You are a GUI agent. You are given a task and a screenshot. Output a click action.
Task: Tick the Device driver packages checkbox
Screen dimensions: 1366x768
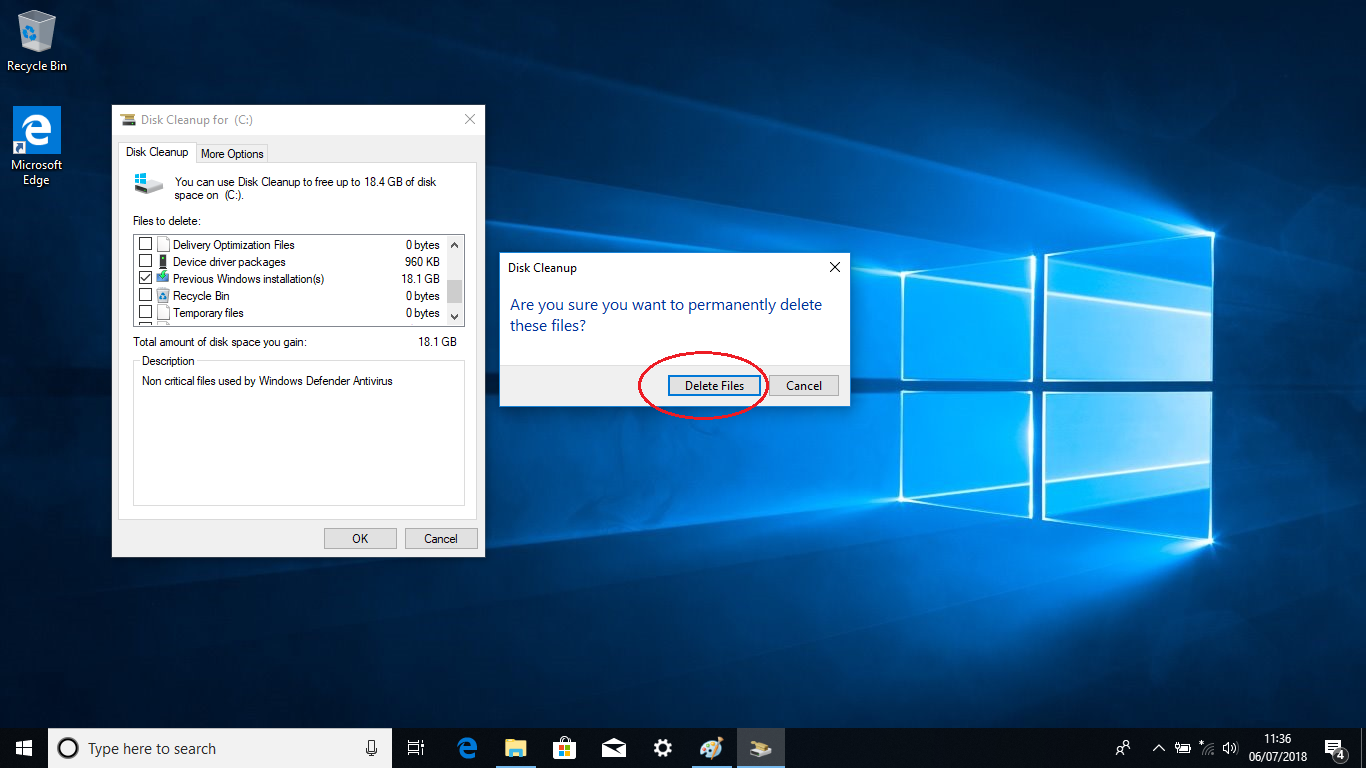pos(146,262)
